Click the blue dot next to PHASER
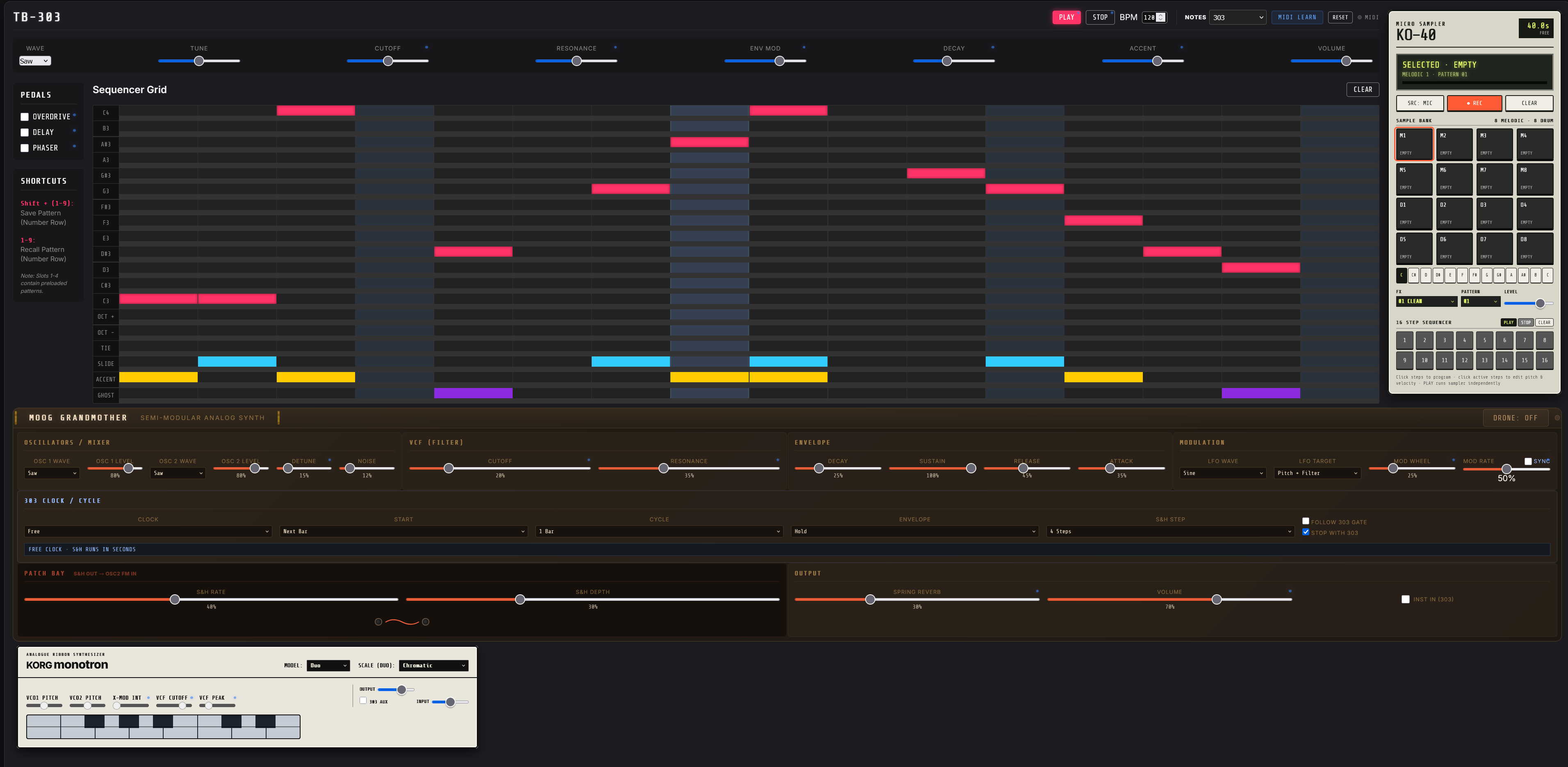This screenshot has width=1568, height=767. click(75, 146)
